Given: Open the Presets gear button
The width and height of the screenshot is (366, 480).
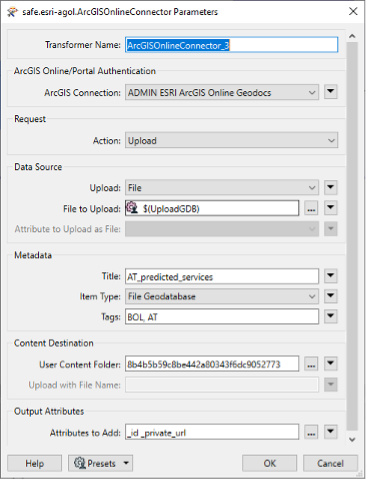Looking at the screenshot, I should tap(100, 463).
